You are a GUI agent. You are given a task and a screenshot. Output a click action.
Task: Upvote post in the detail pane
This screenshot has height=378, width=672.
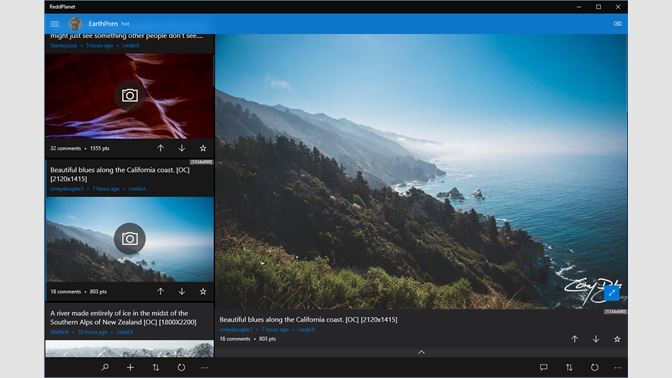point(575,339)
